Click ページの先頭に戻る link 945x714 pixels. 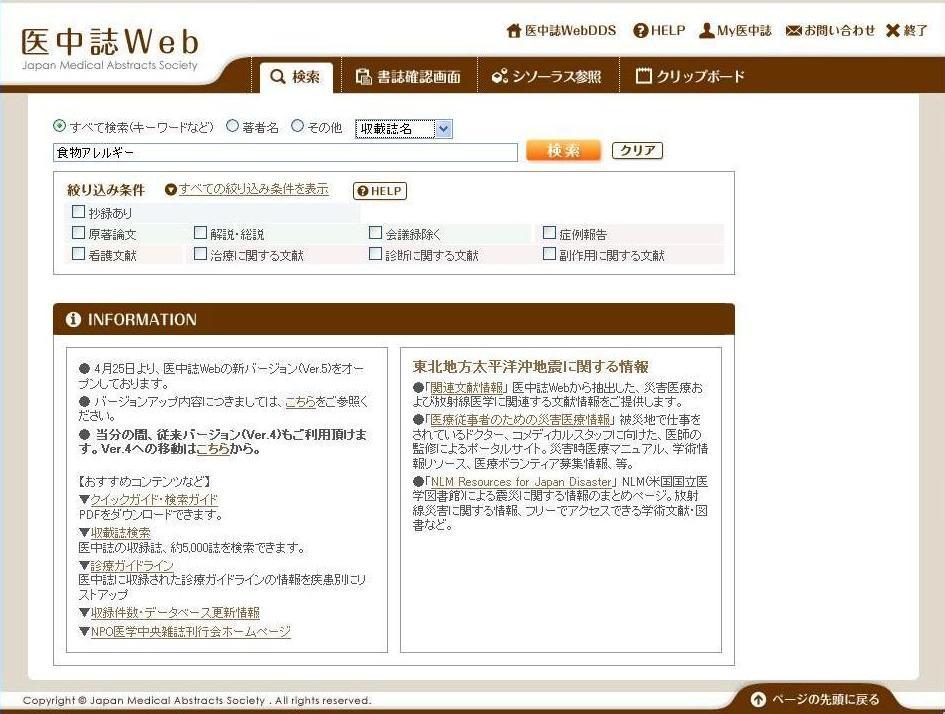825,700
